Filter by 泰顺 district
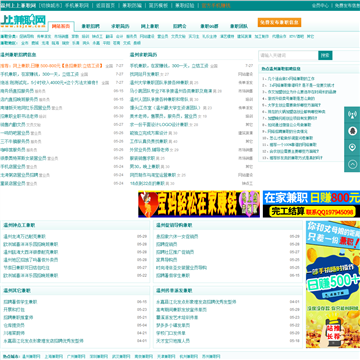Screen dimensions: 360x360 coord(136,43)
